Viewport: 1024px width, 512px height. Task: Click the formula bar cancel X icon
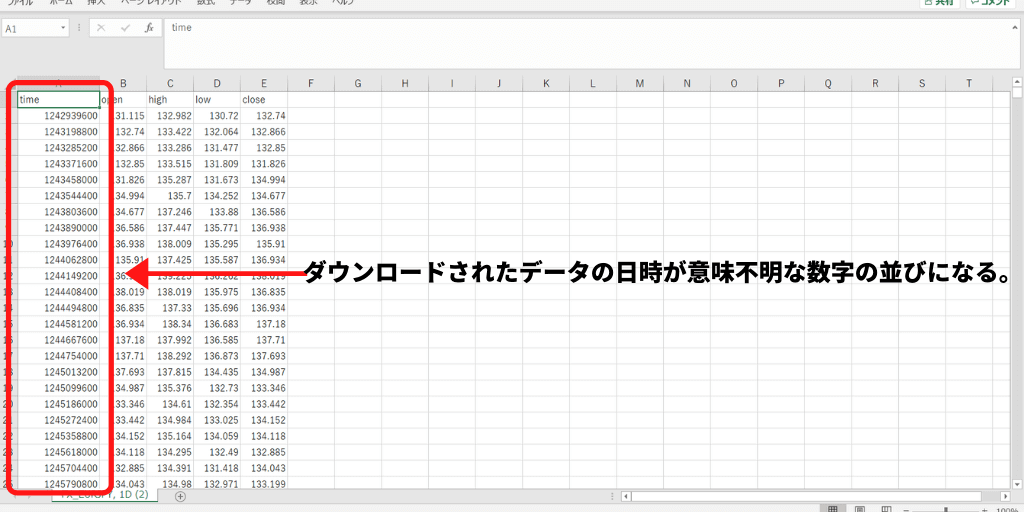point(101,28)
